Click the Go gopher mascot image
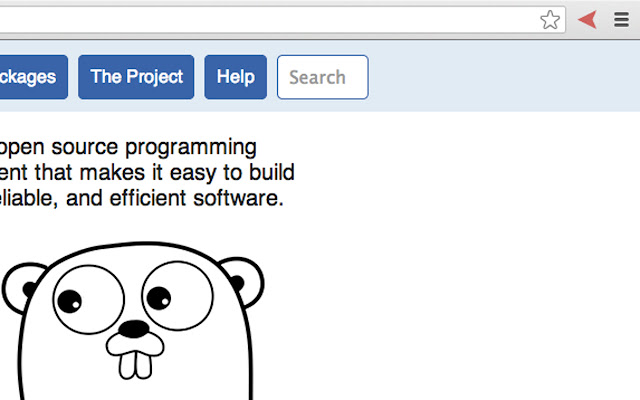This screenshot has height=400, width=640. [x=133, y=320]
